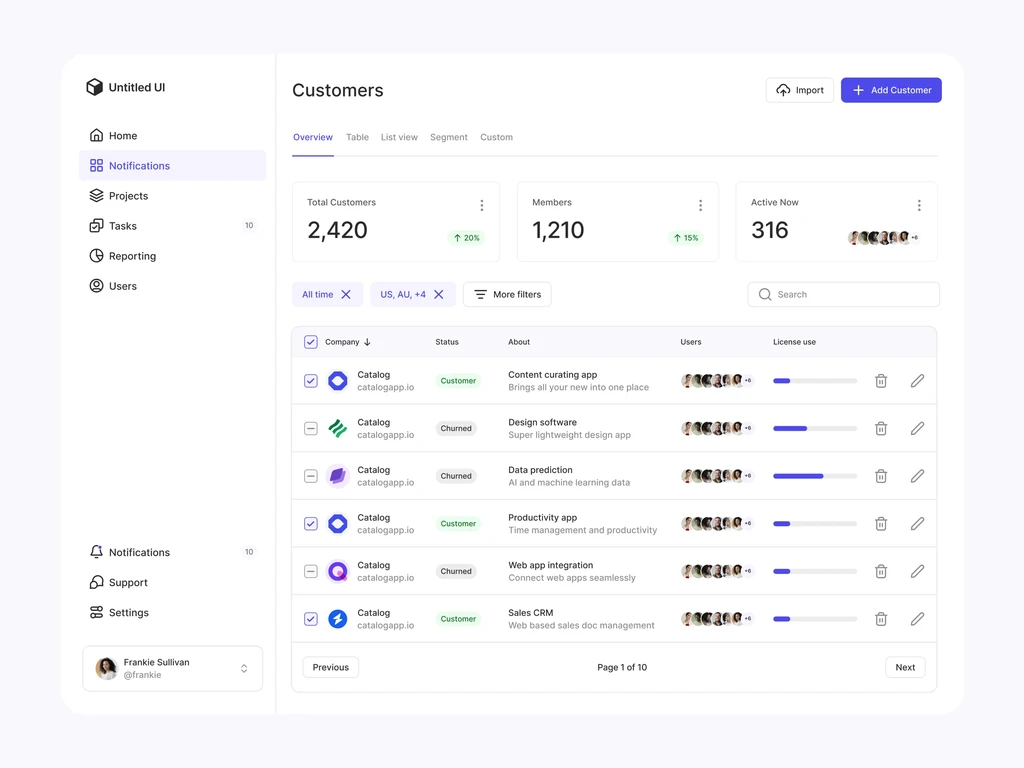Open the Total Customers card three-dot menu
Screen dimensions: 1024x768
pyautogui.click(x=482, y=205)
